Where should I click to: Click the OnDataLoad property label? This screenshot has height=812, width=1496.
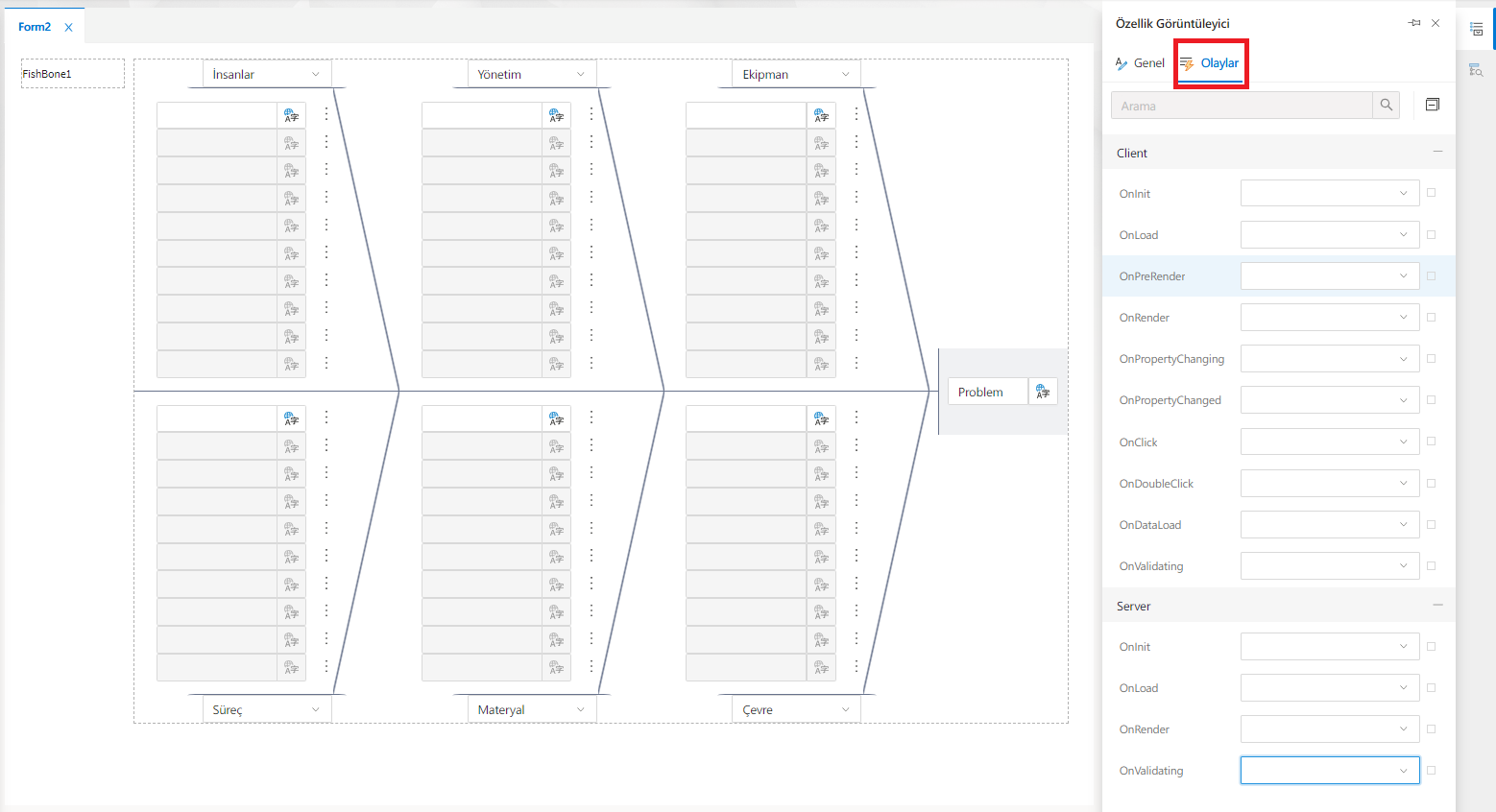click(x=1149, y=525)
